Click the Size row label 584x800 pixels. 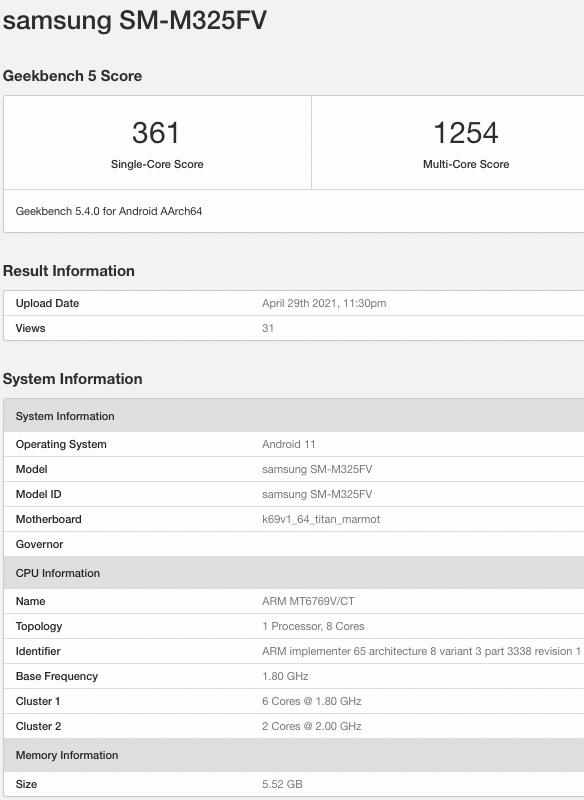tap(26, 784)
